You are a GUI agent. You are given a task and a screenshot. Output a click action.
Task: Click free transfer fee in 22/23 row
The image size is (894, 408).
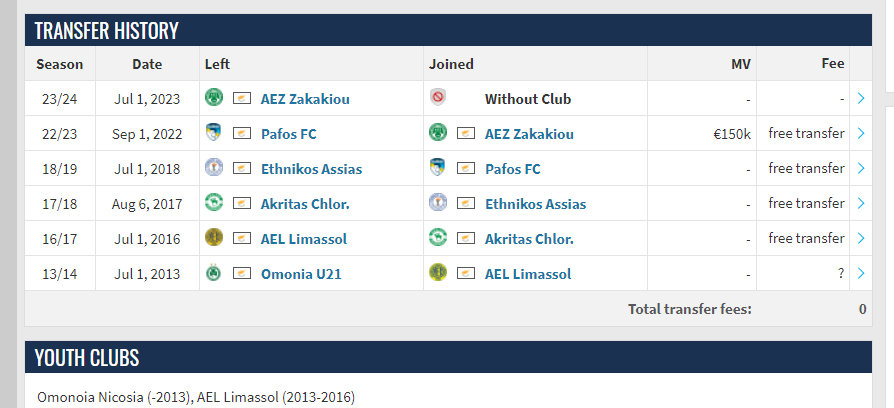806,133
